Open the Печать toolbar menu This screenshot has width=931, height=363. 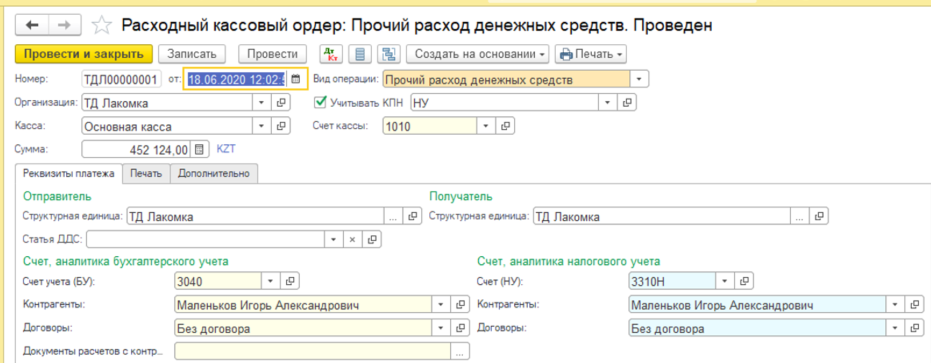(x=591, y=54)
